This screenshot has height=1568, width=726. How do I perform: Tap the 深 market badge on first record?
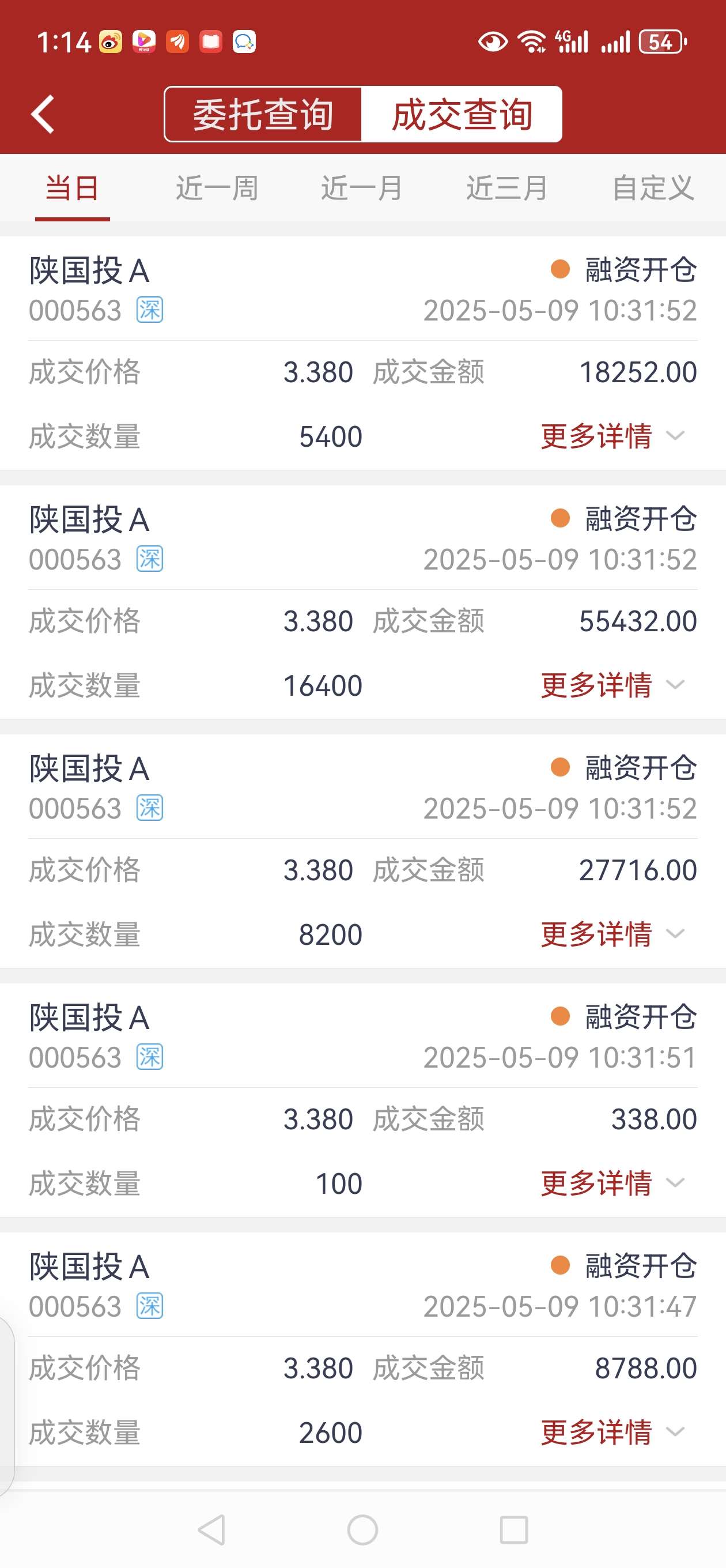[x=150, y=311]
